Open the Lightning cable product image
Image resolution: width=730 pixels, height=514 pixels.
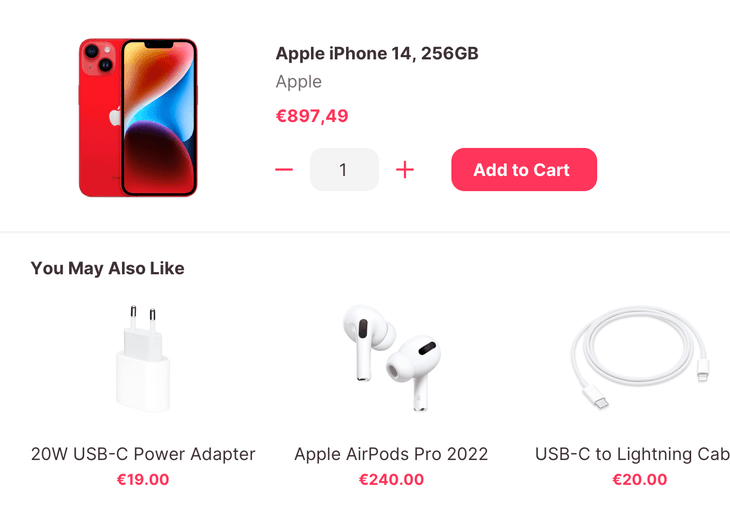640,358
